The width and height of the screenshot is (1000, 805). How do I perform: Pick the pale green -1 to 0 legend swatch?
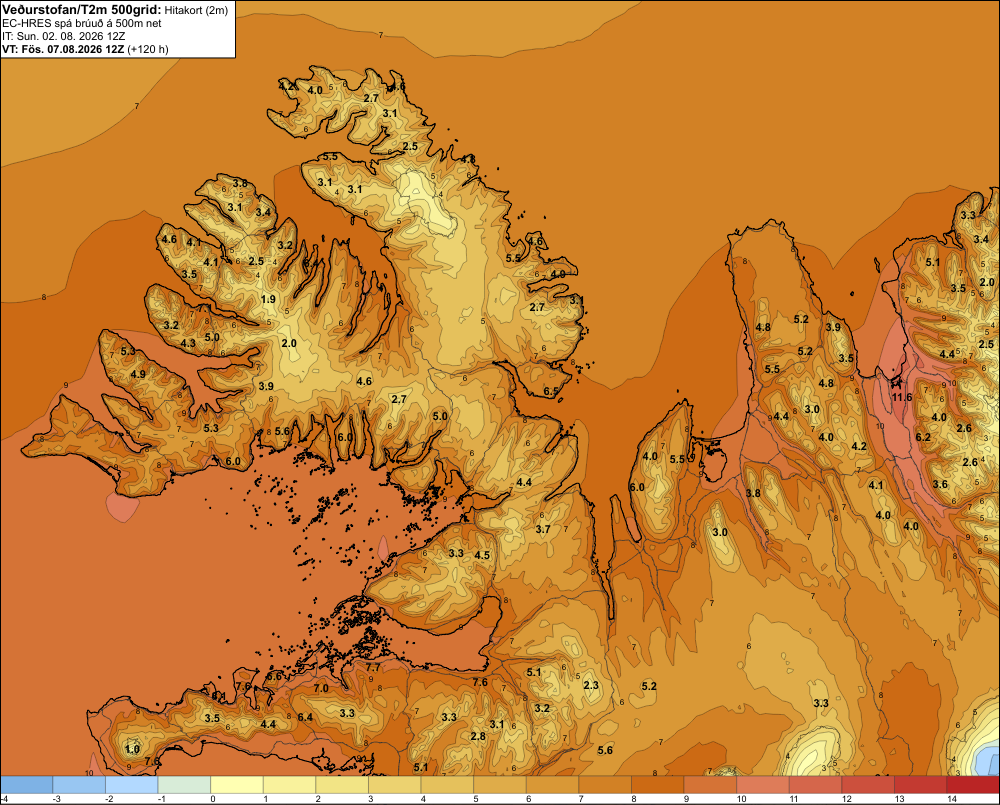(x=184, y=785)
